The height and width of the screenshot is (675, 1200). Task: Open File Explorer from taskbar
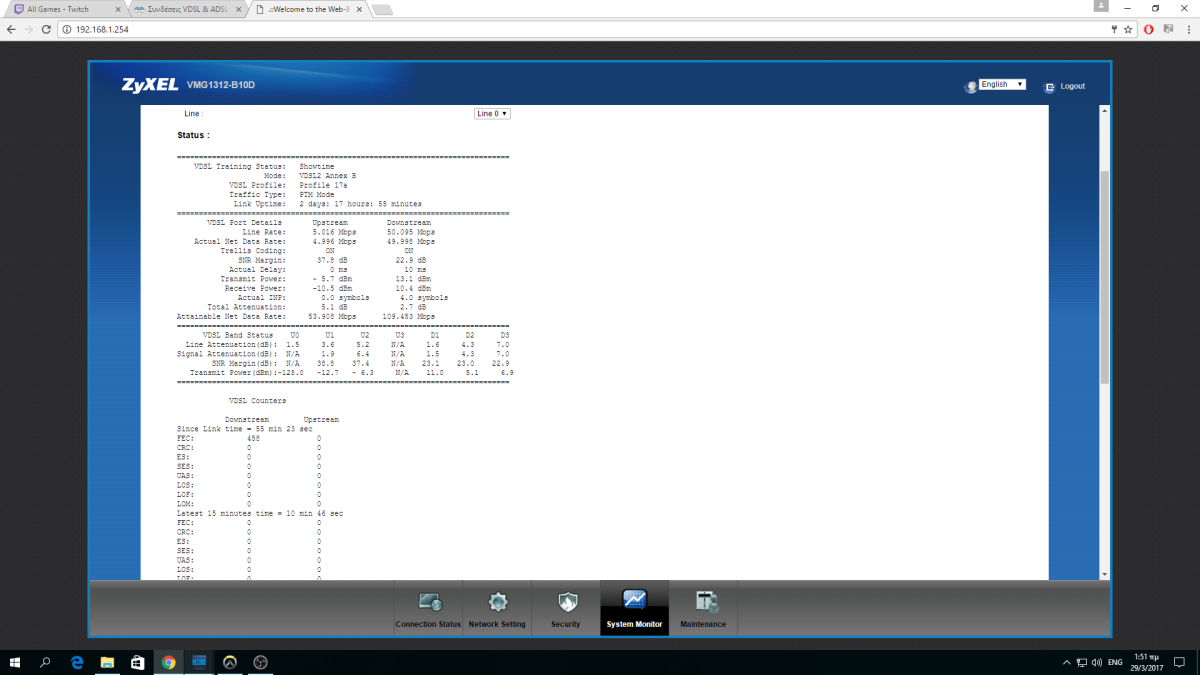tap(107, 662)
